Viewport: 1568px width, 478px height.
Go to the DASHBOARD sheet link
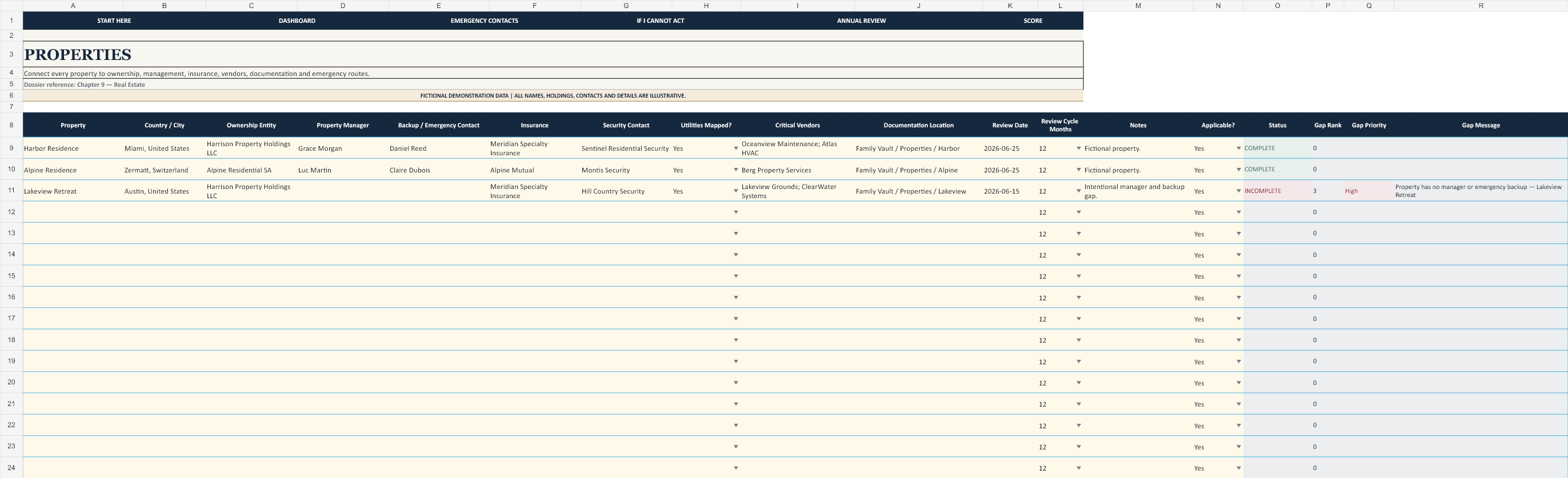297,21
